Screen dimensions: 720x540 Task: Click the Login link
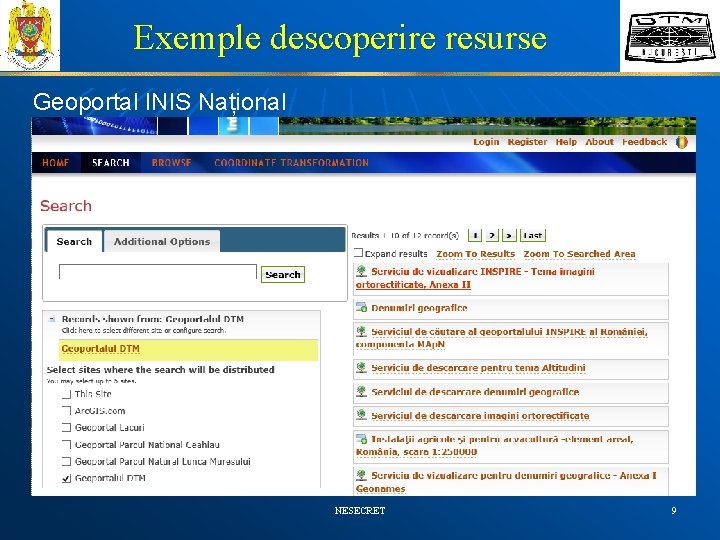pyautogui.click(x=486, y=142)
